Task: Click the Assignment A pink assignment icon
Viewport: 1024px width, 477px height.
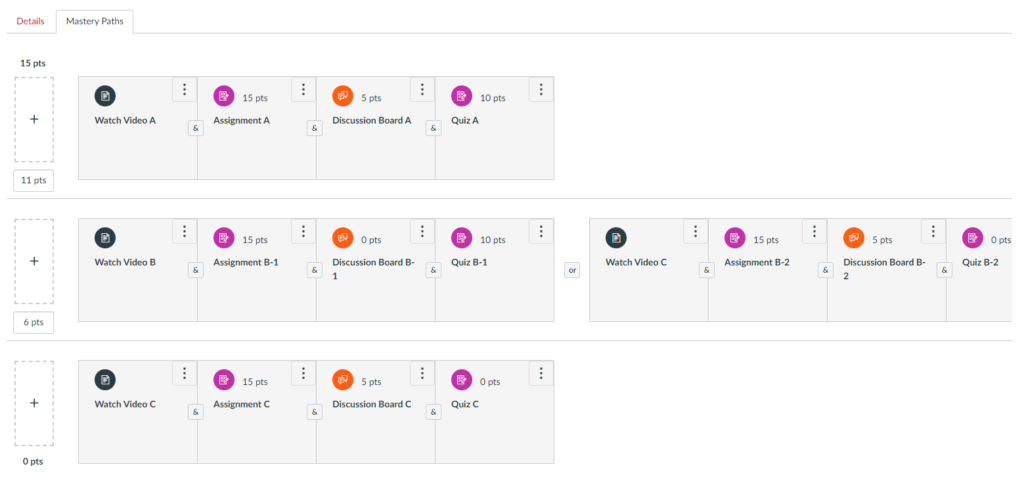Action: pos(224,96)
